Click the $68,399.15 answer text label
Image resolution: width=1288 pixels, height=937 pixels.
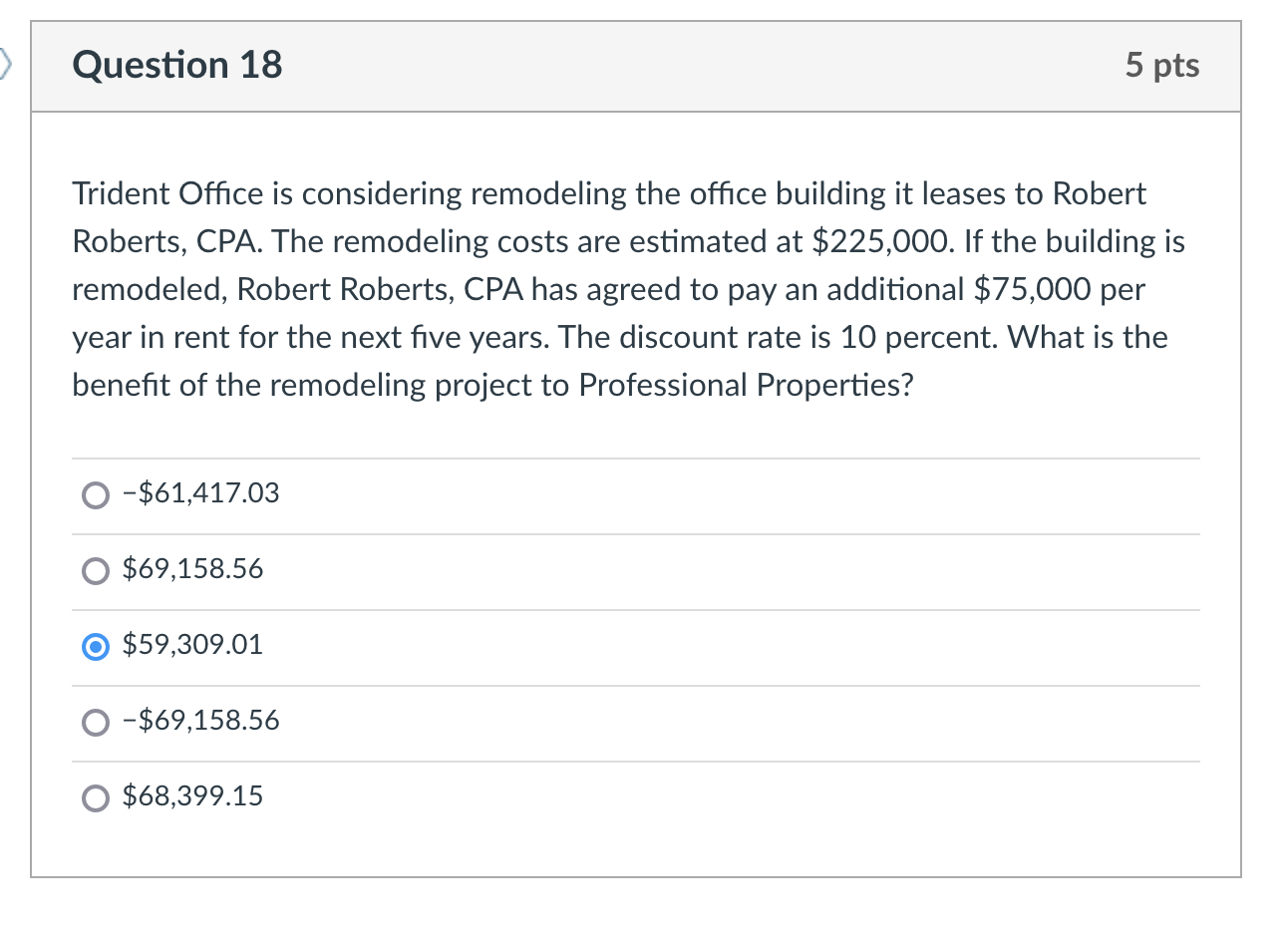193,796
